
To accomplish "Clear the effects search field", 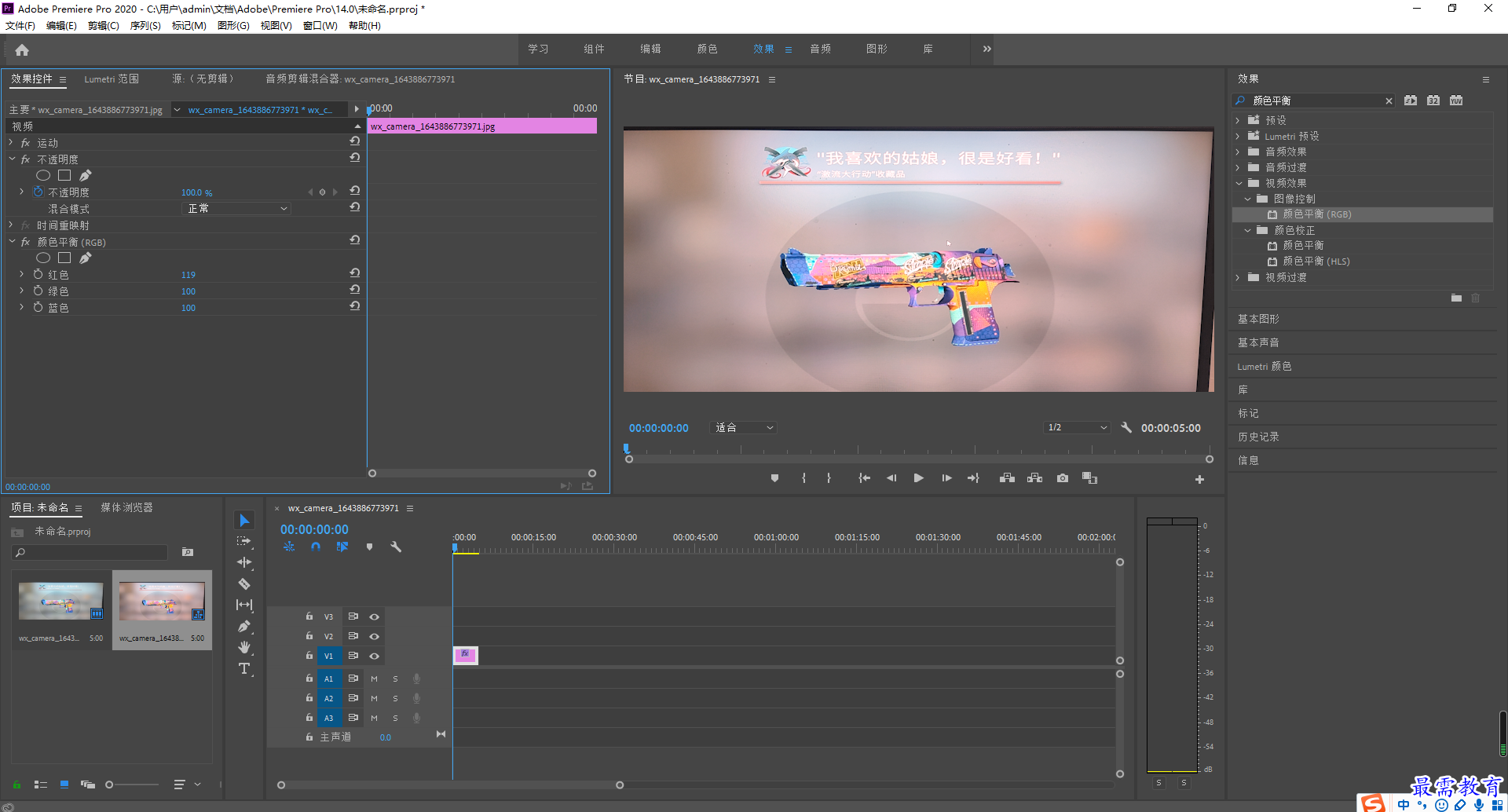I will pos(1389,101).
